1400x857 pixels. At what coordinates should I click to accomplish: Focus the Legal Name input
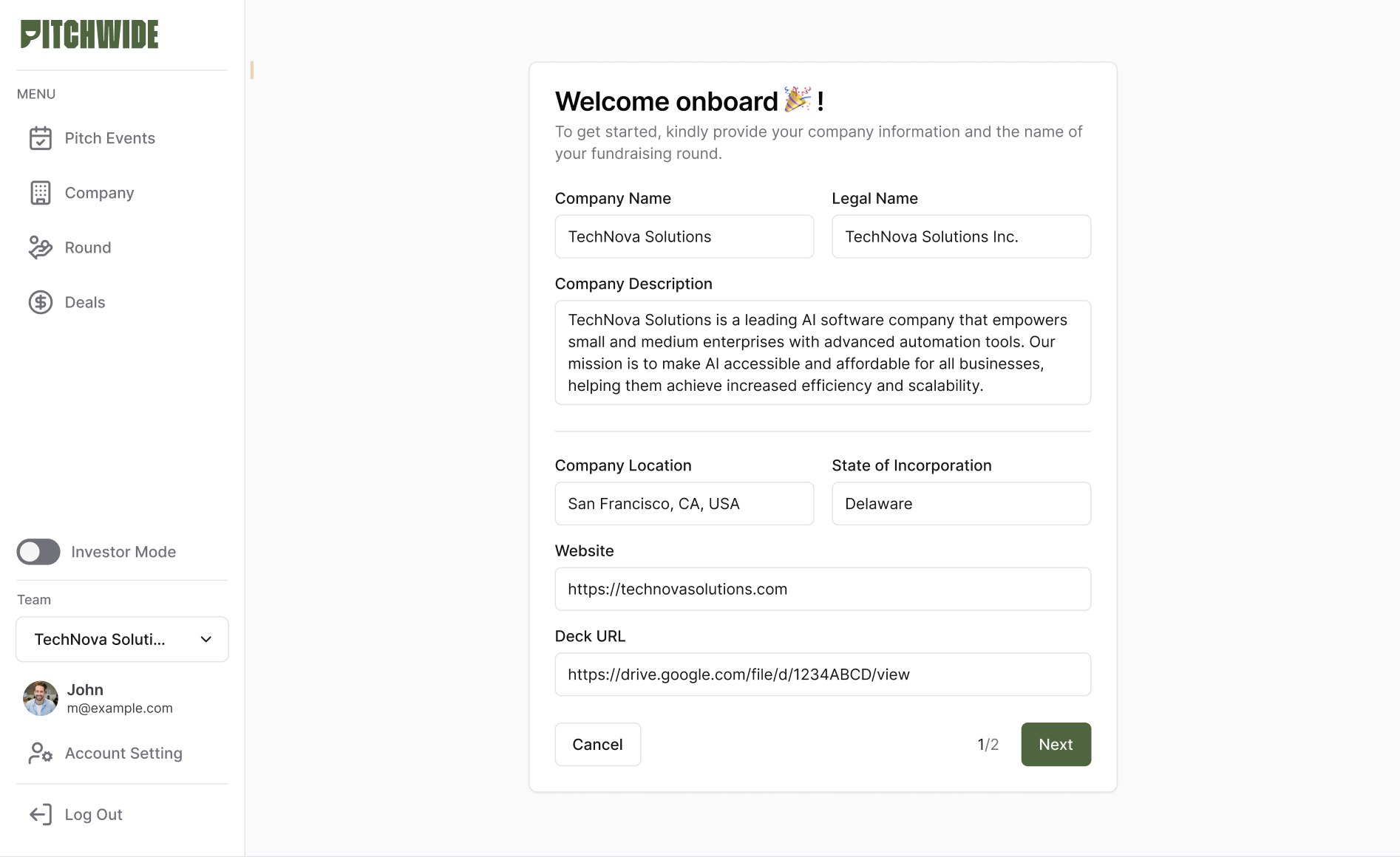(x=961, y=236)
